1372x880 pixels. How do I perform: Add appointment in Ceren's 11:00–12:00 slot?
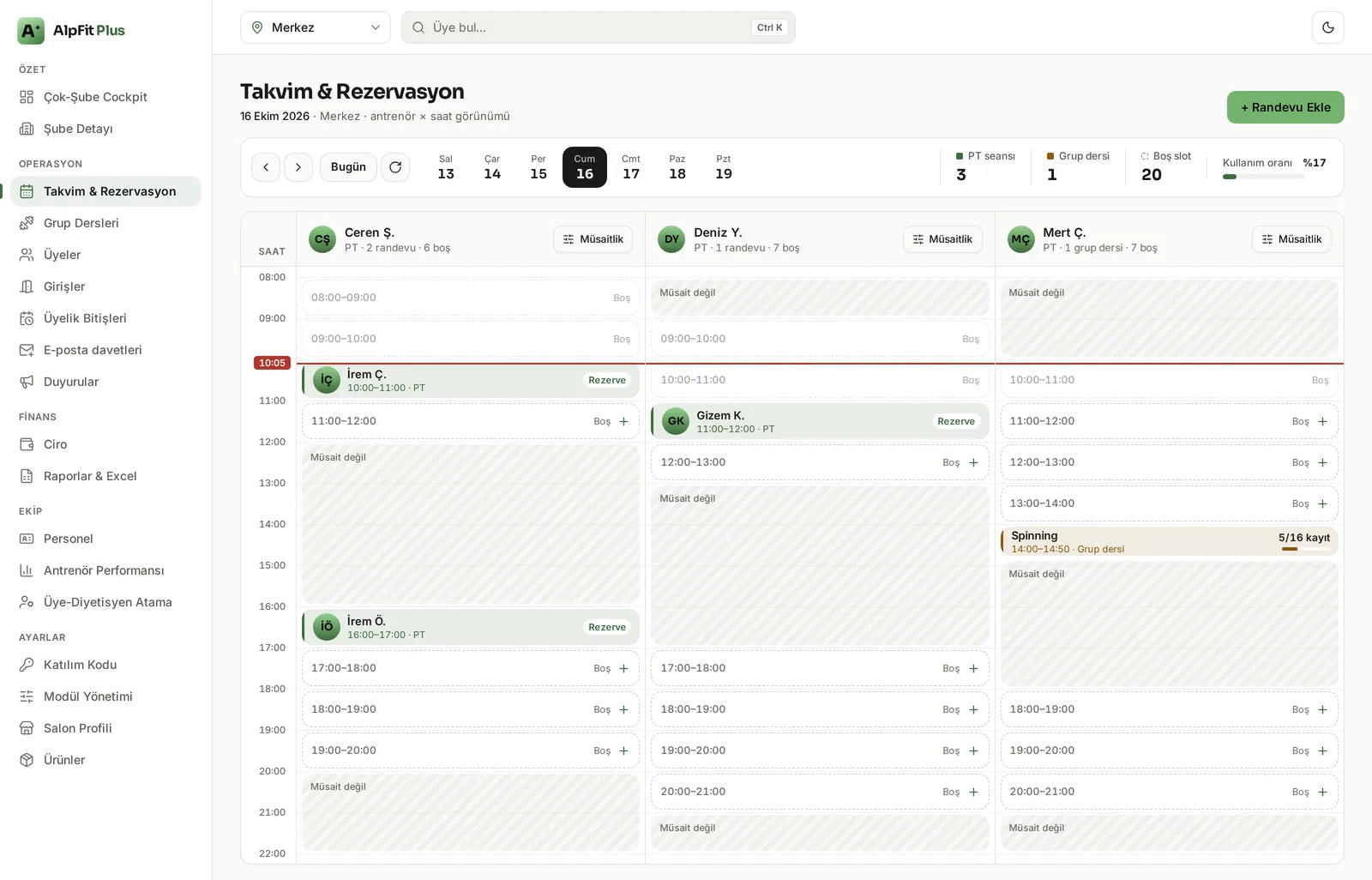click(623, 421)
